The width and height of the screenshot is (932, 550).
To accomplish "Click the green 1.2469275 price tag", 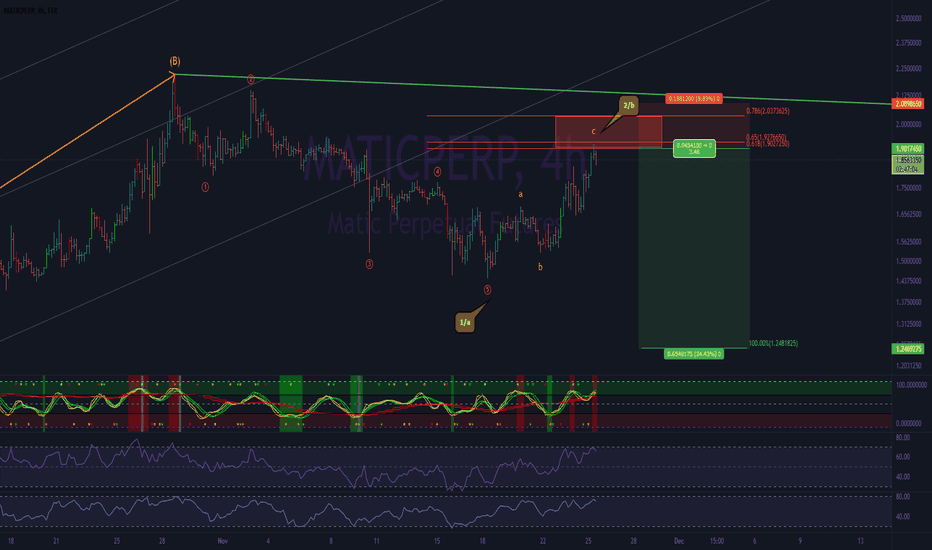I will tap(908, 348).
